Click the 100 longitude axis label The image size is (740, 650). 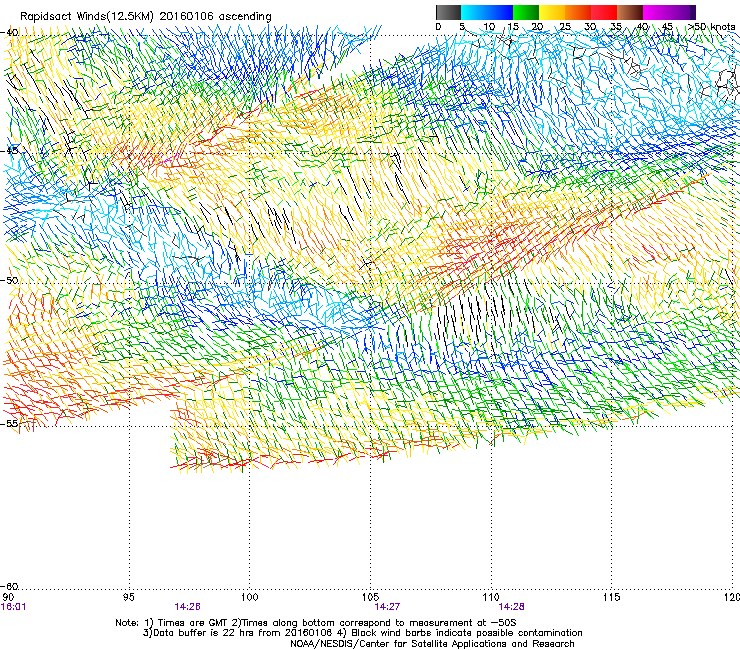pos(250,598)
